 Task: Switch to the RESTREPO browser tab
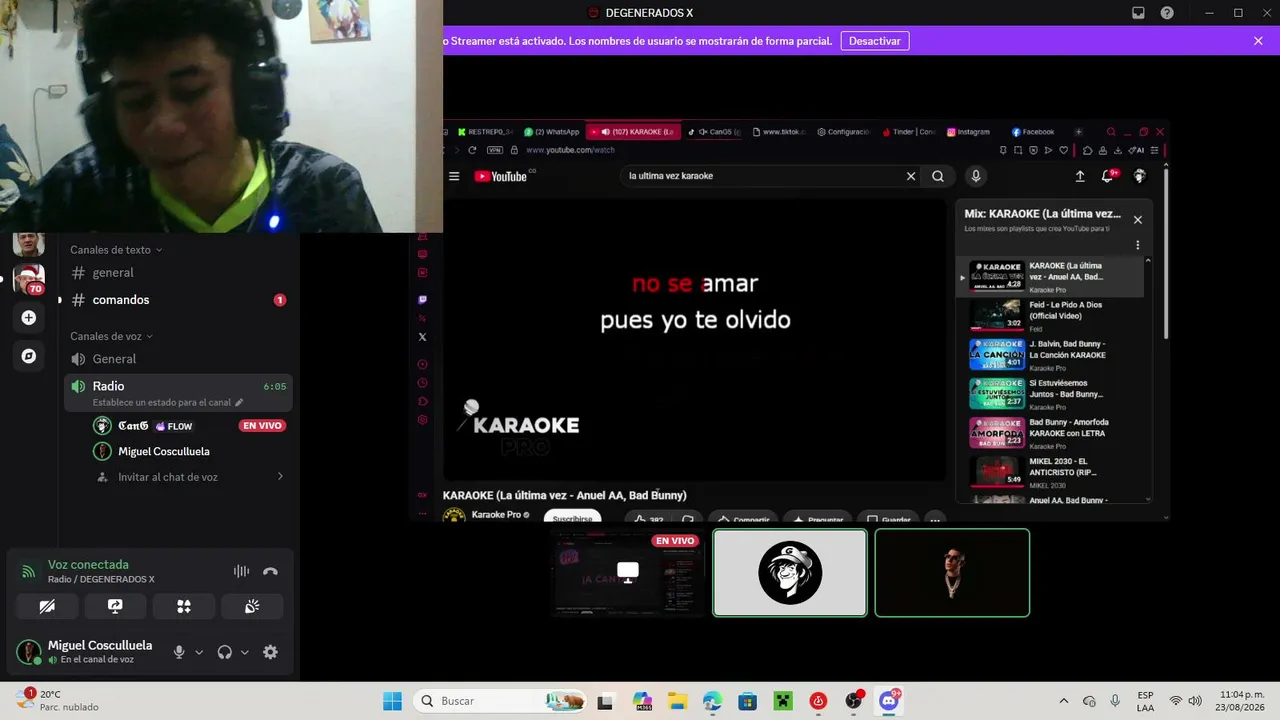point(484,132)
